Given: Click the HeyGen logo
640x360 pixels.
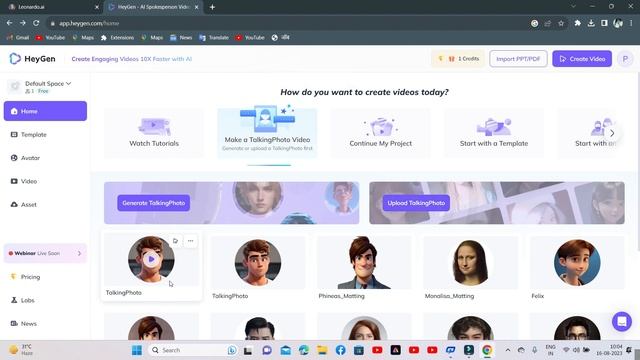Looking at the screenshot, I should tap(32, 59).
